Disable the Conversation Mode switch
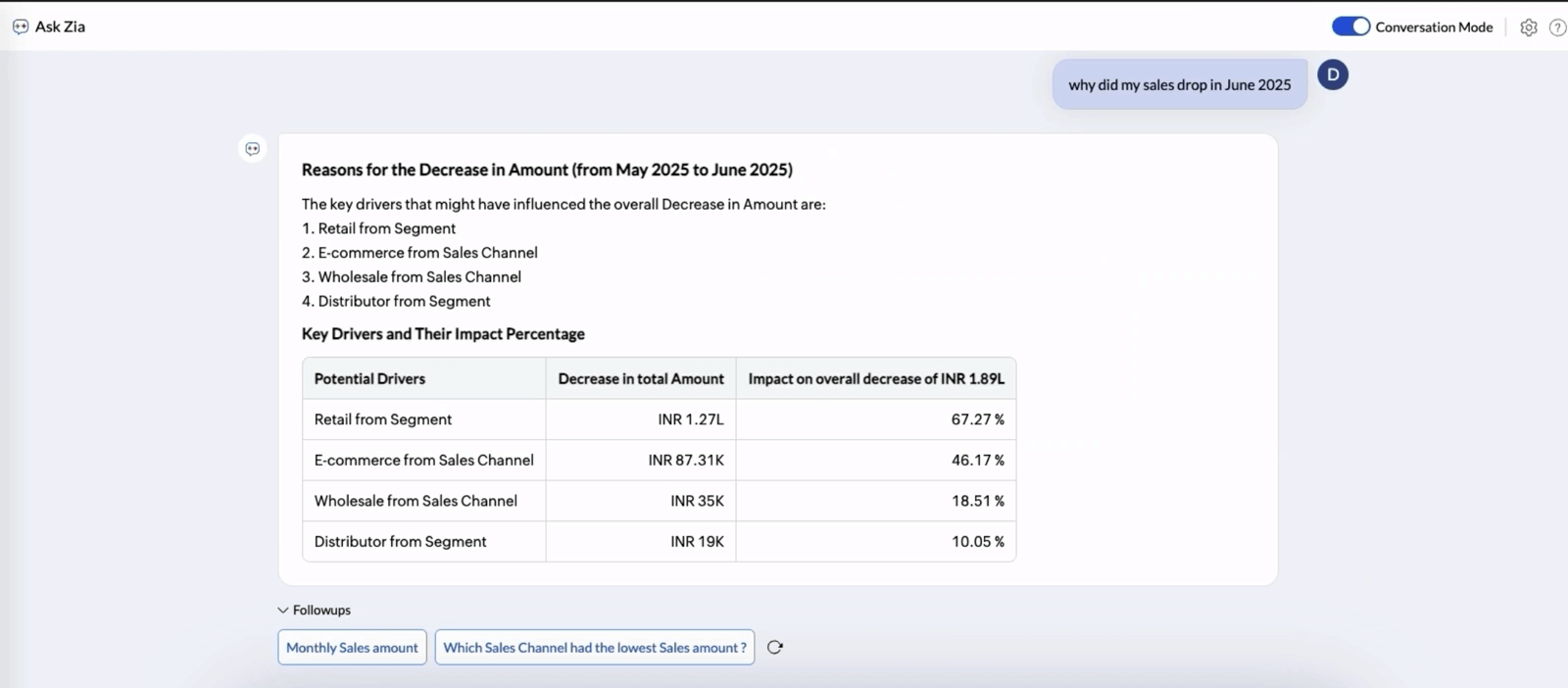This screenshot has height=688, width=1568. click(x=1349, y=26)
